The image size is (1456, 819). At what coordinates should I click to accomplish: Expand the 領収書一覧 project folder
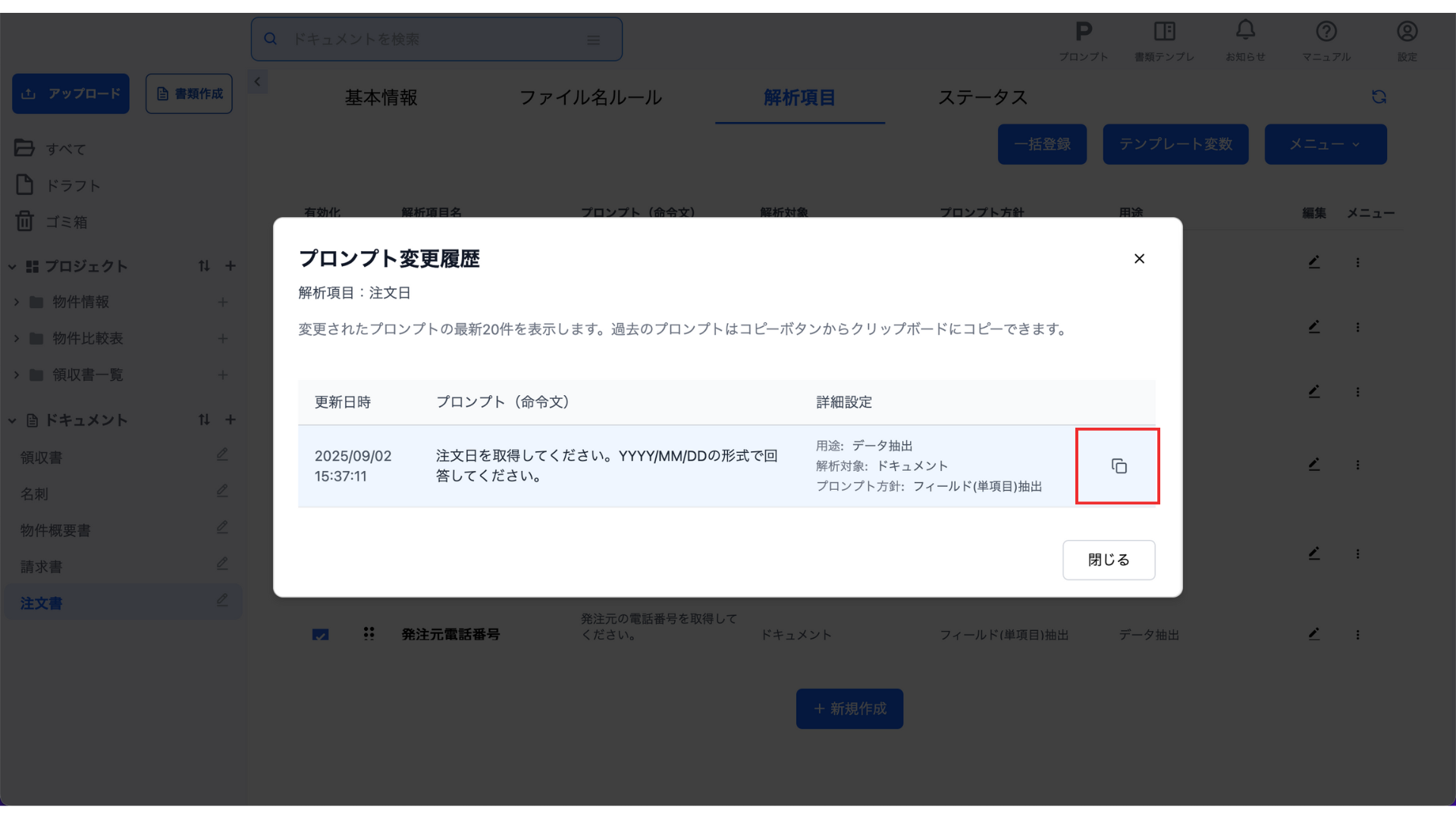click(17, 375)
